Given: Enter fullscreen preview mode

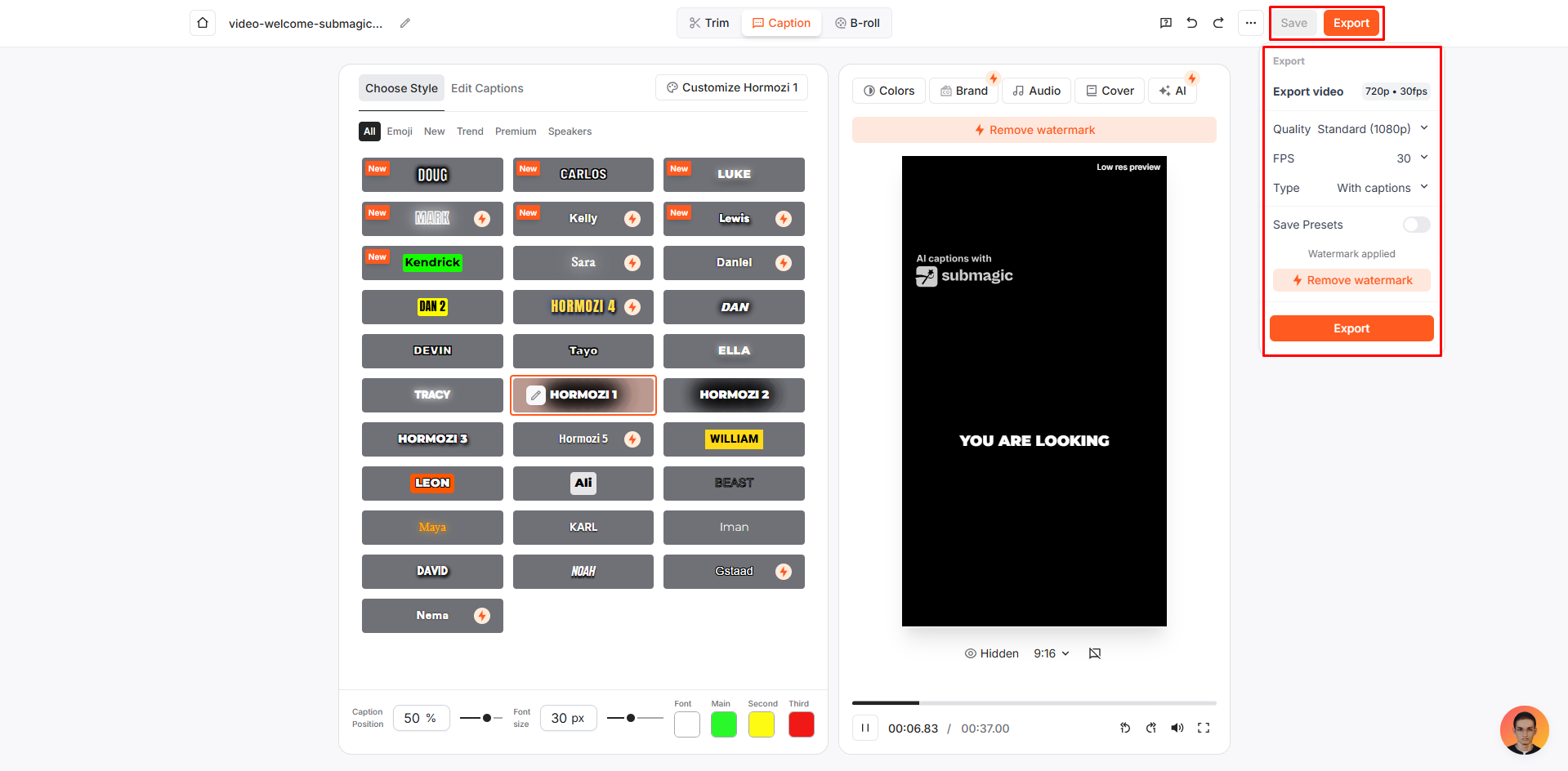Looking at the screenshot, I should (1204, 728).
